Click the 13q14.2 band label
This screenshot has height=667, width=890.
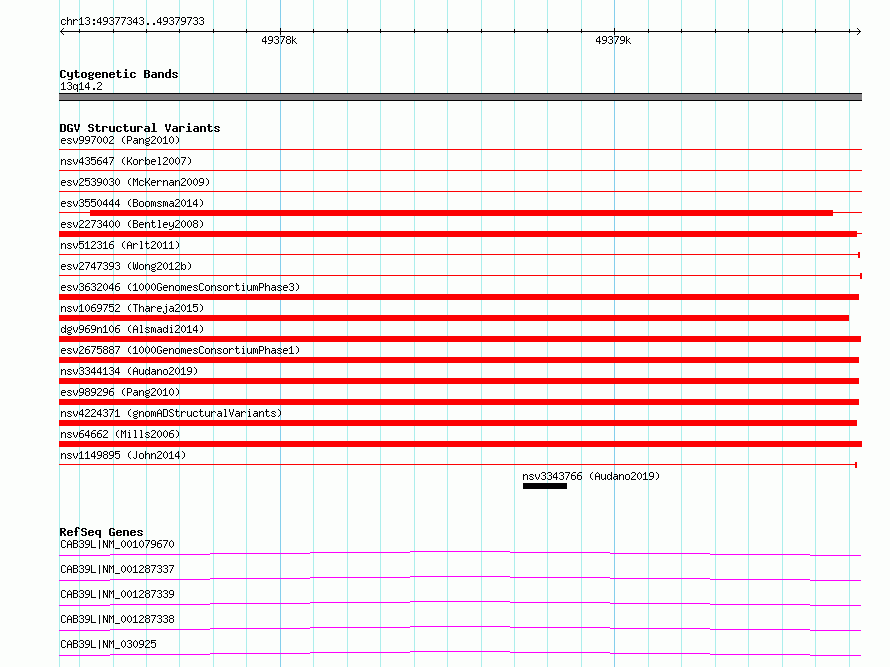(81, 86)
